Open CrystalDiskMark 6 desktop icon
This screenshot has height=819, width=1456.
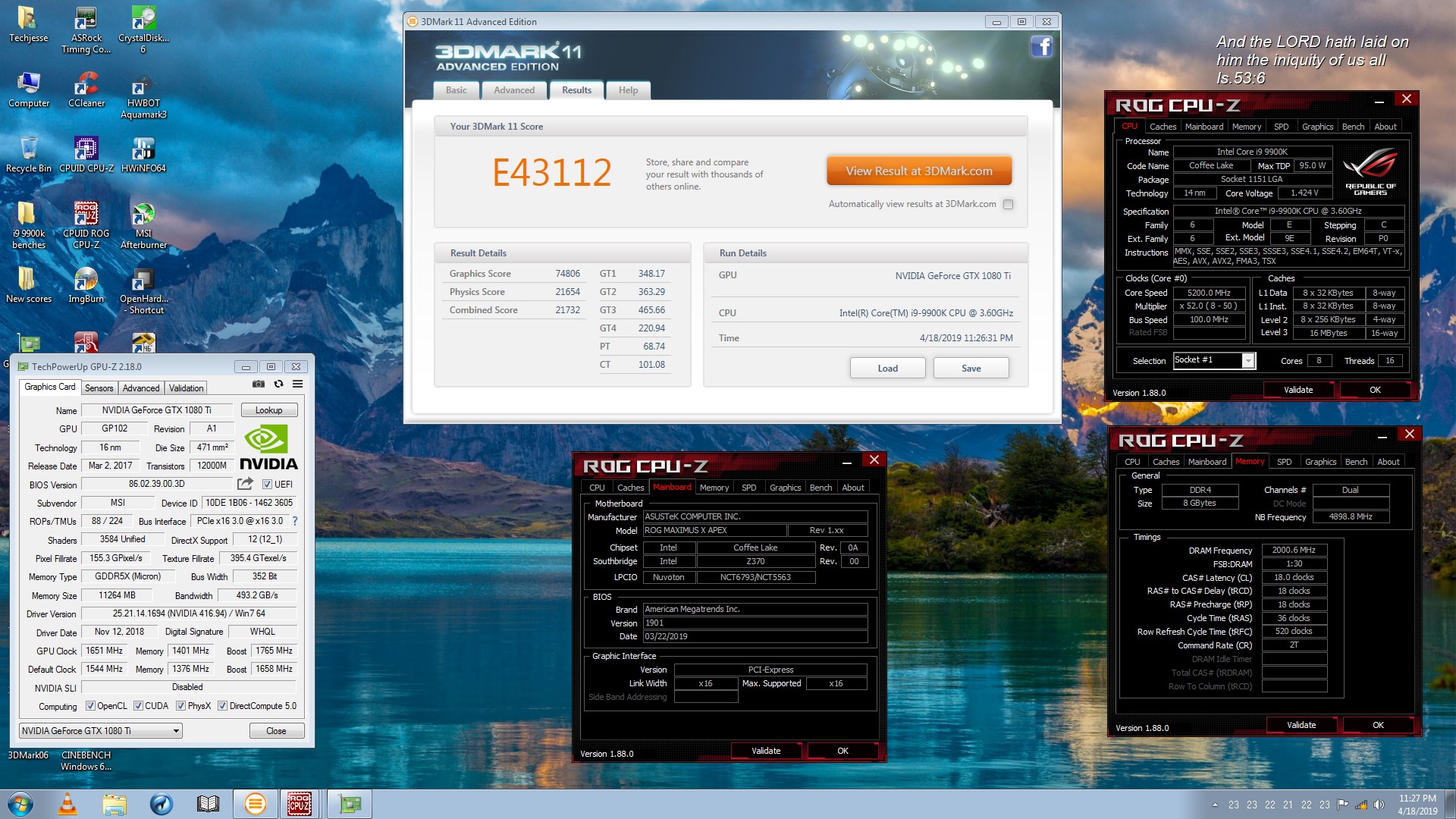pyautogui.click(x=143, y=30)
